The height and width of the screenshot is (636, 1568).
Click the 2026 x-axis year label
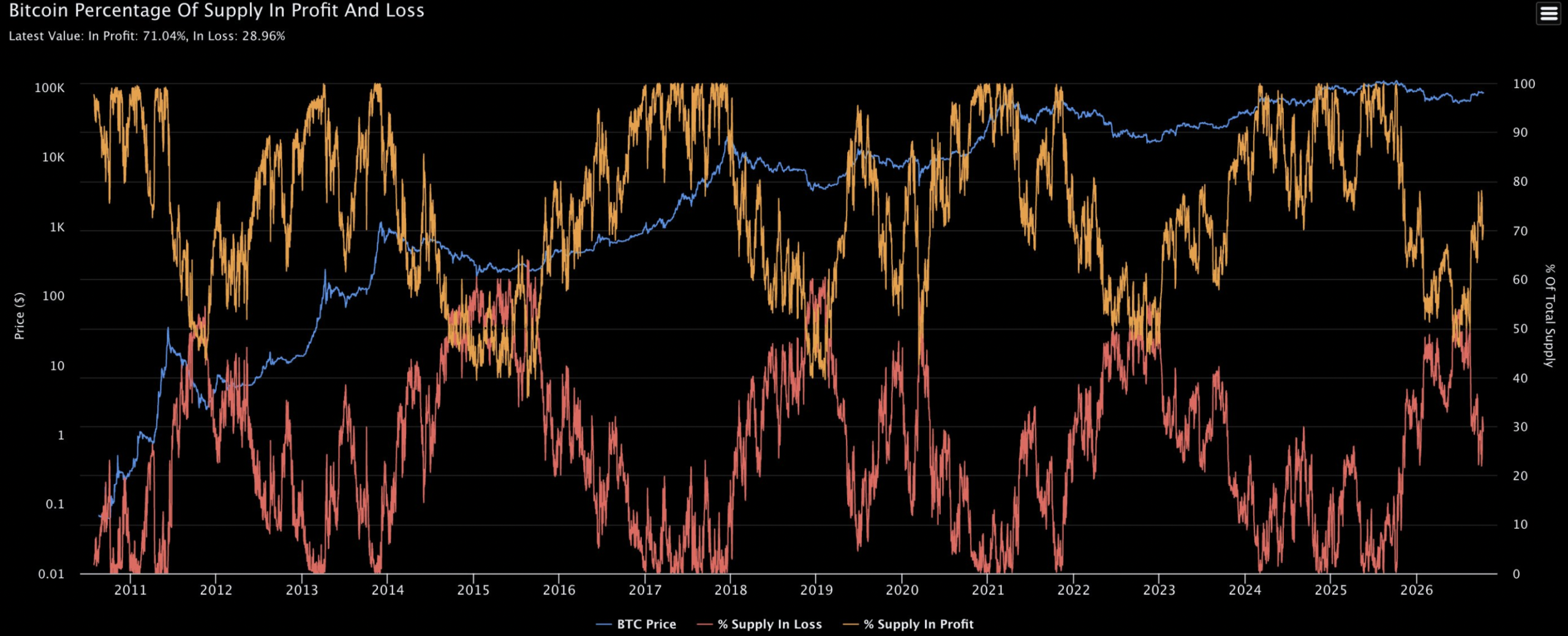coord(1417,590)
